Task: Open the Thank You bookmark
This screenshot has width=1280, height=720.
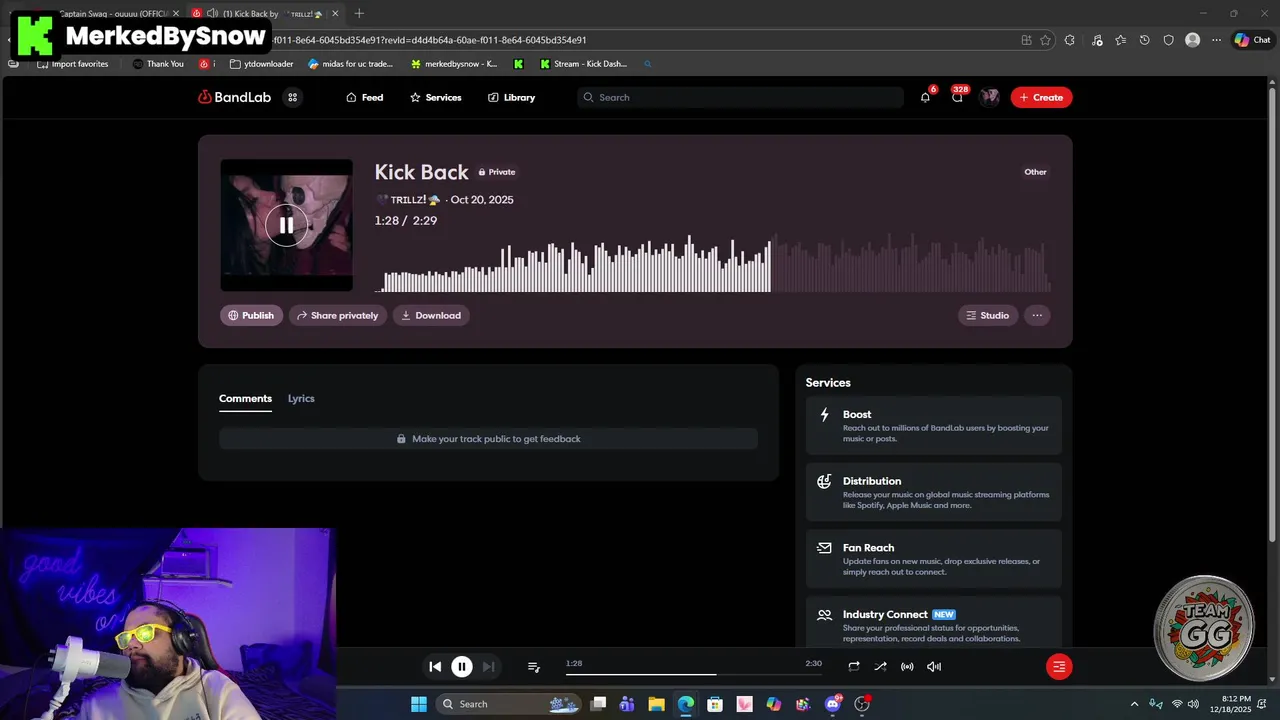Action: [x=158, y=64]
